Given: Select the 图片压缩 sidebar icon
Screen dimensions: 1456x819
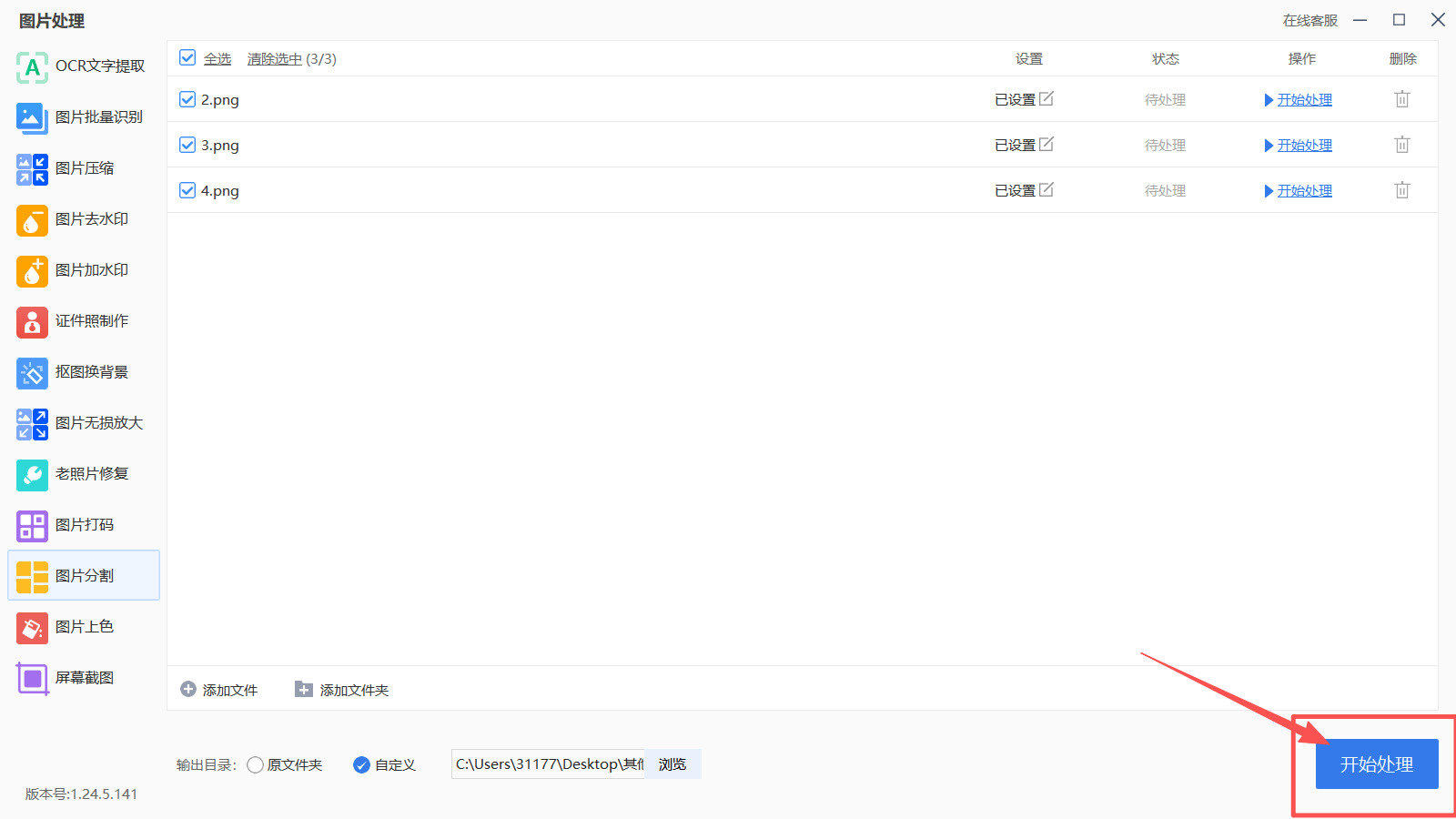Looking at the screenshot, I should [x=32, y=168].
